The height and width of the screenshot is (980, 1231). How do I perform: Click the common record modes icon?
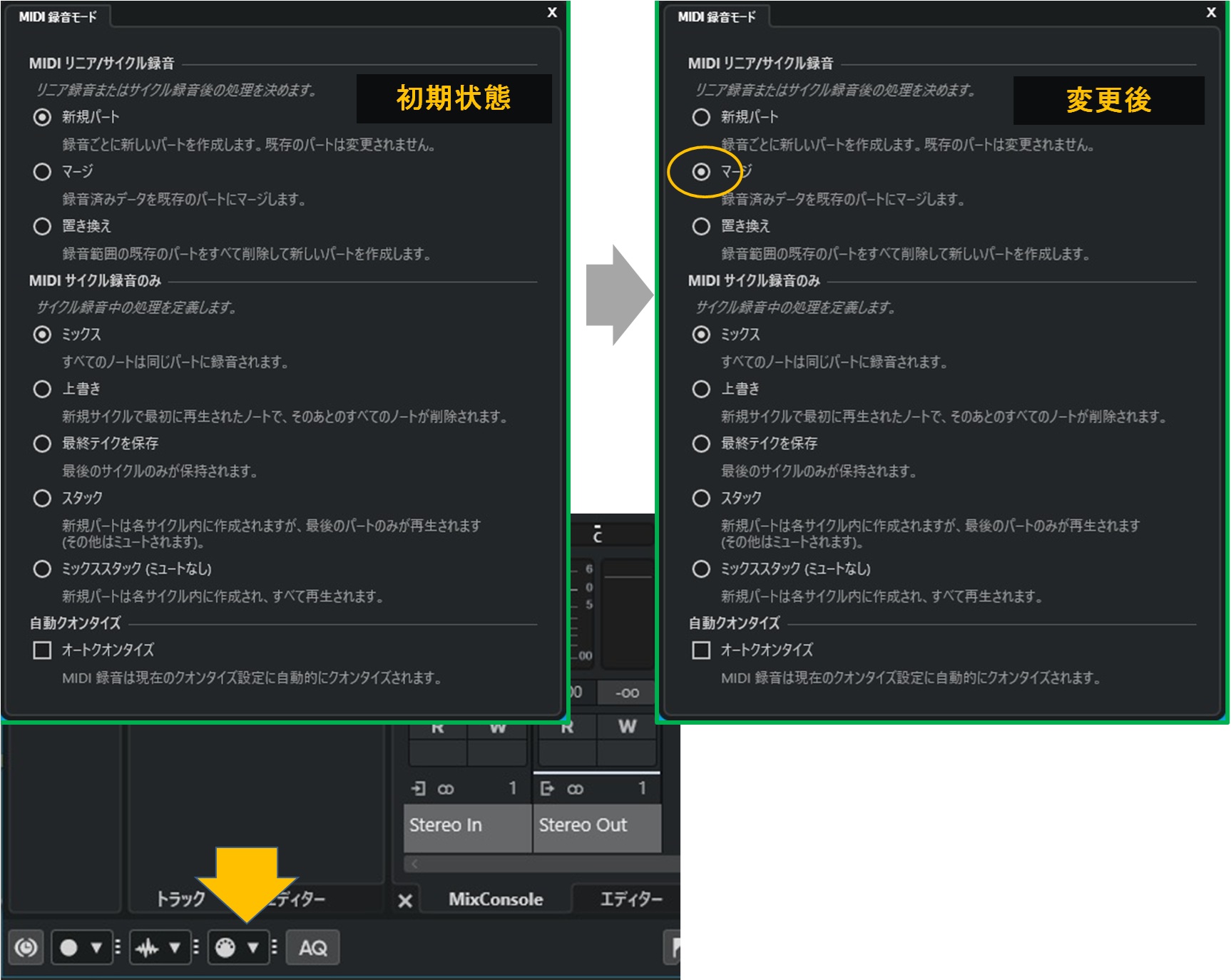tap(26, 948)
